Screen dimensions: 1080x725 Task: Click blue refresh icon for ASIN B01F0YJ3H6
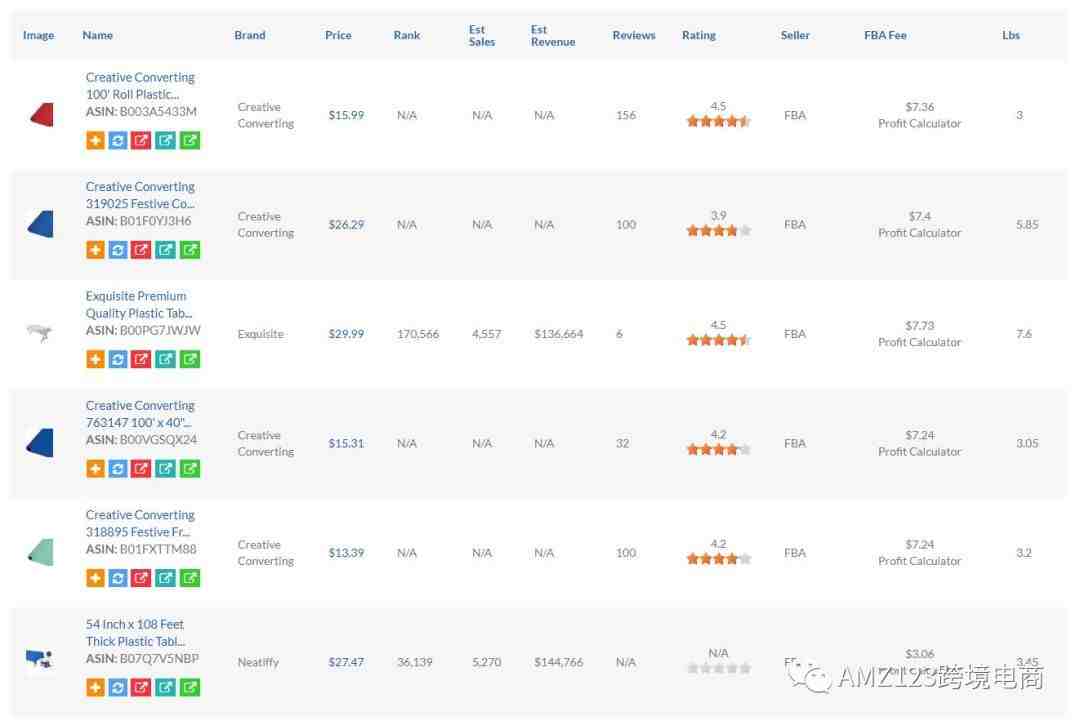(x=118, y=250)
